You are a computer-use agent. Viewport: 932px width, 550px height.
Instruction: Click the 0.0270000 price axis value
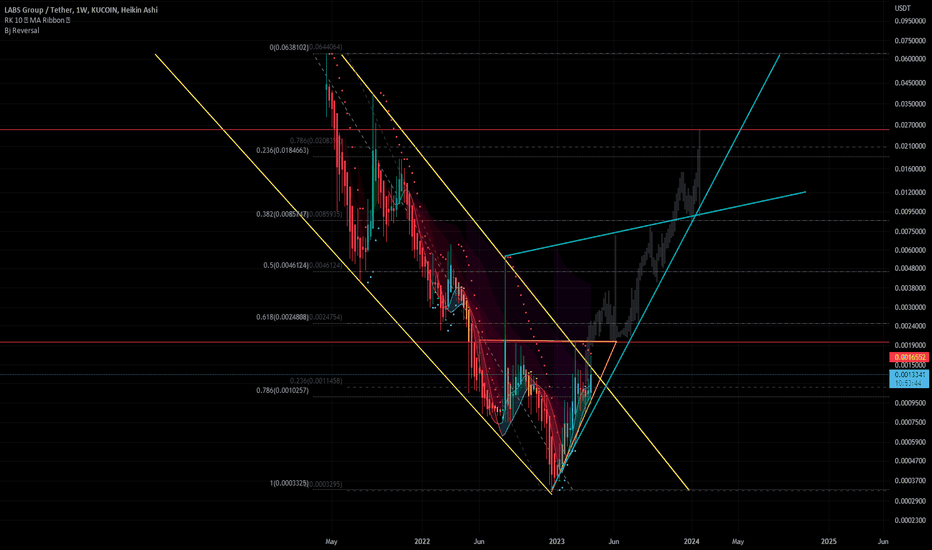pos(910,125)
